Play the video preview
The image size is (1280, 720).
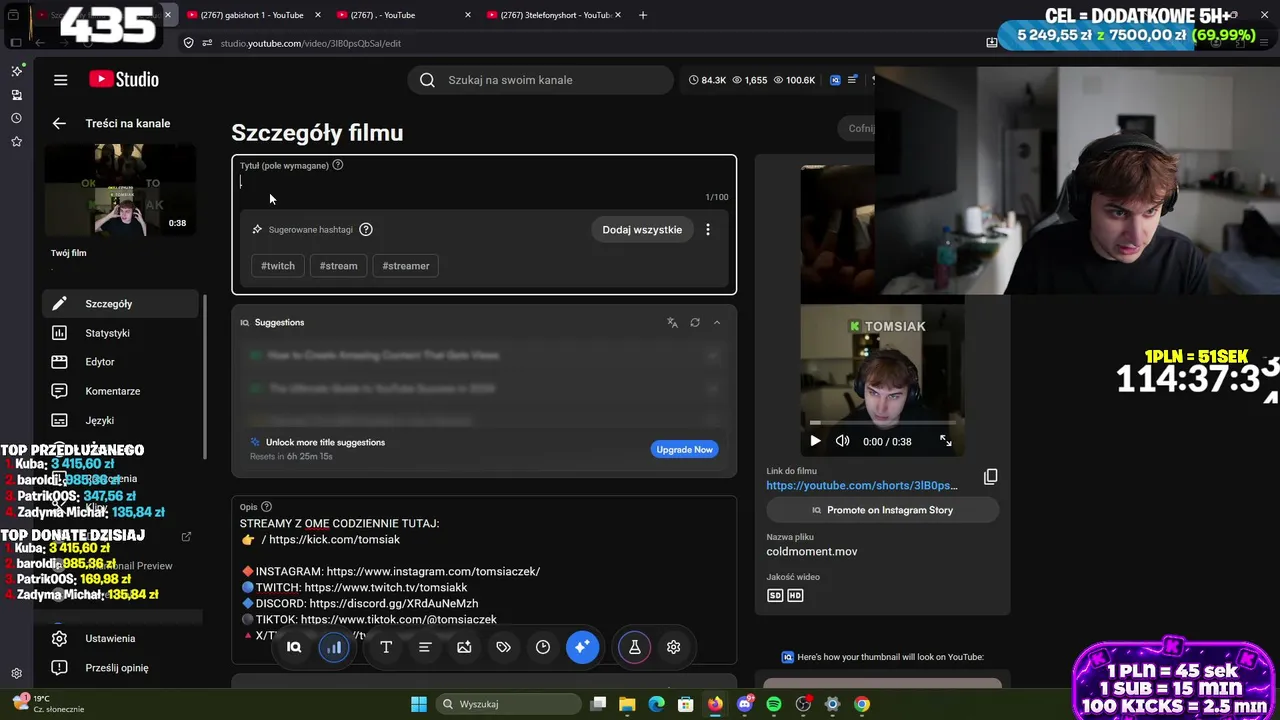(x=815, y=441)
